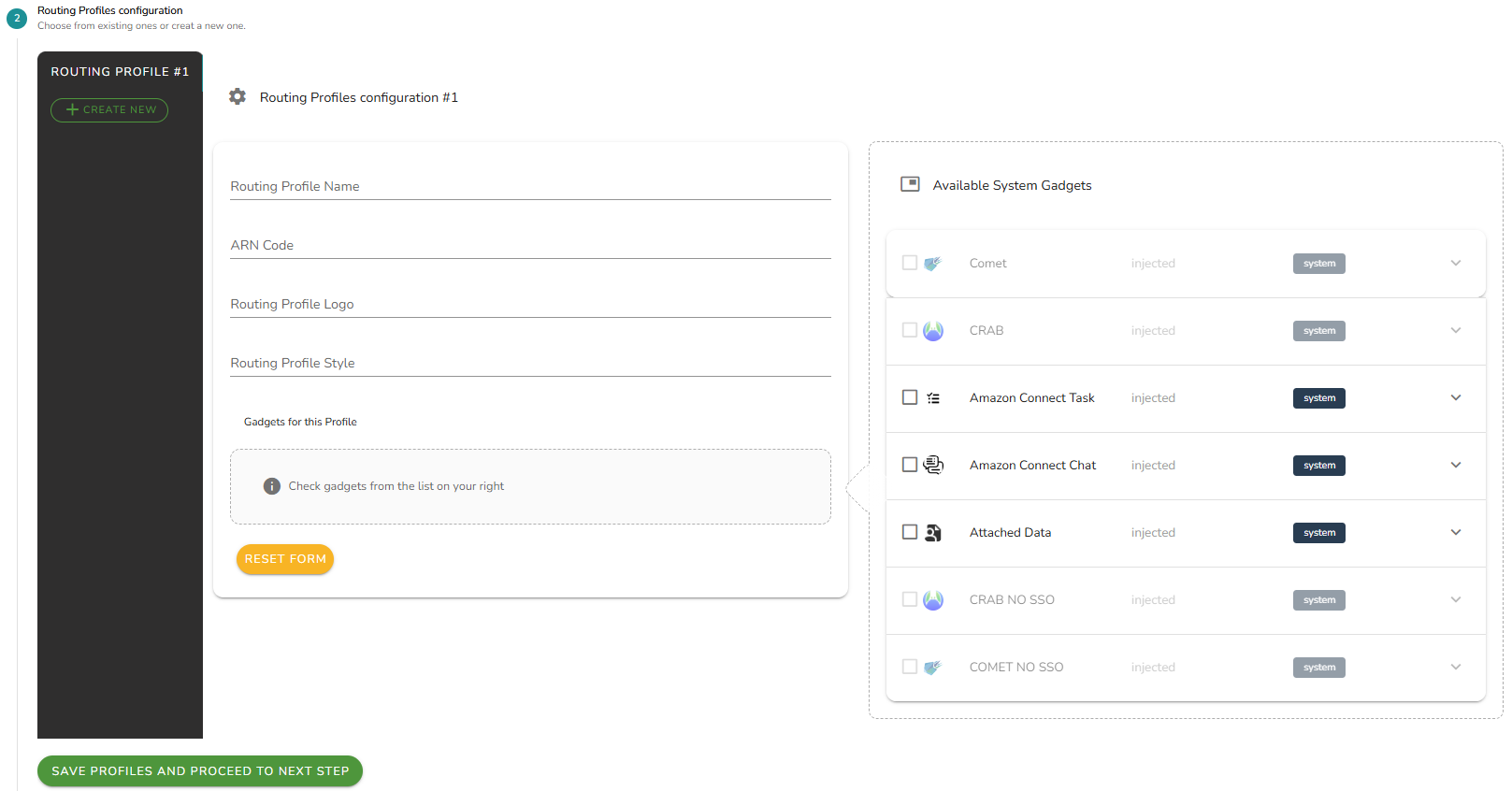Click the system badge on CRAB NO SSO

tap(1319, 600)
